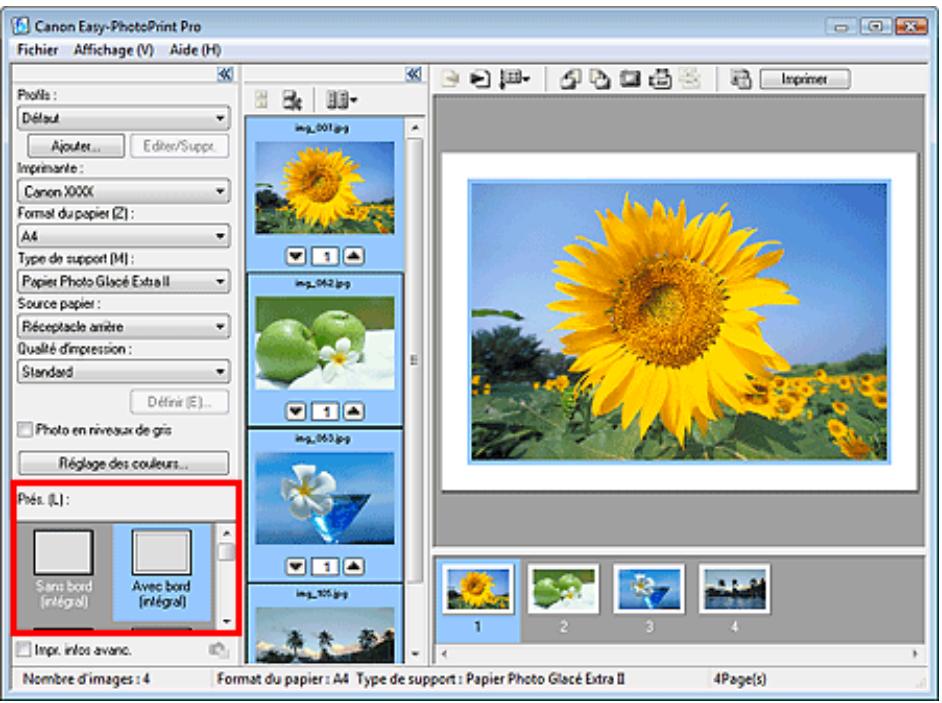942x703 pixels.
Task: Select page 3 flower in the page strip
Action: 649,589
